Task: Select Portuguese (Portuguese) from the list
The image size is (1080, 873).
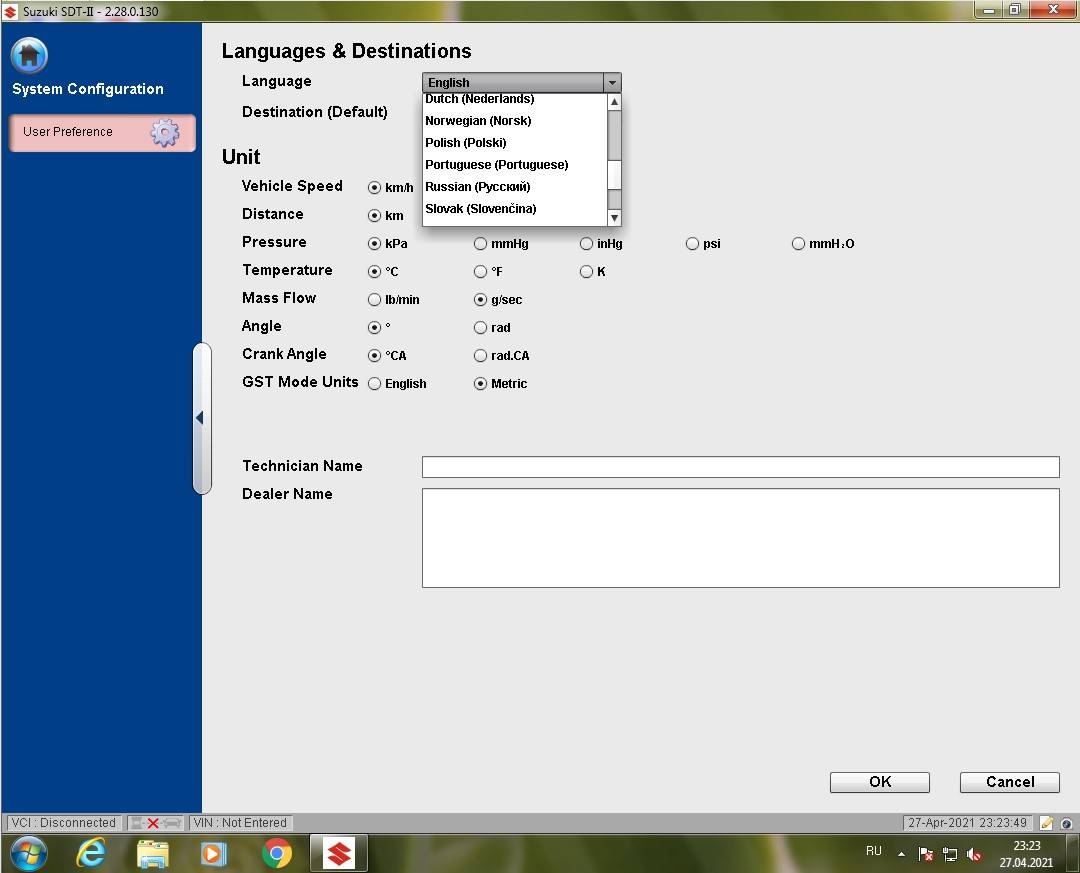Action: tap(515, 165)
